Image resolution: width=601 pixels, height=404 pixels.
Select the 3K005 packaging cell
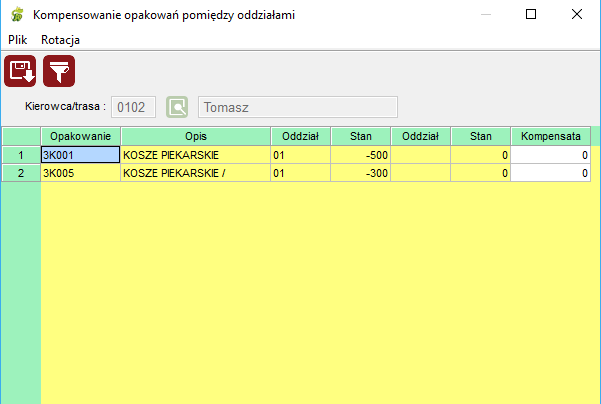click(80, 173)
